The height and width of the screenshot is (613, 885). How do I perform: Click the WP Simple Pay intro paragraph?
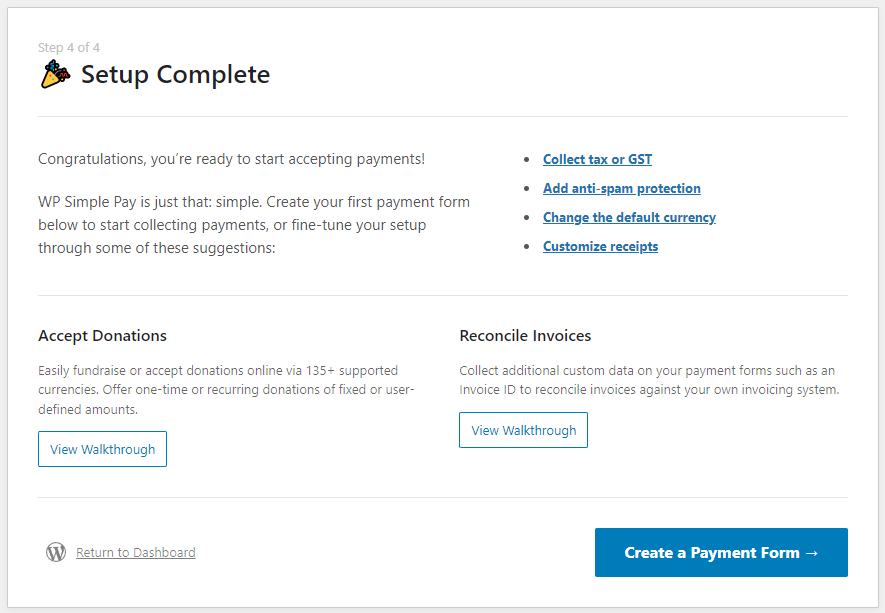click(253, 225)
